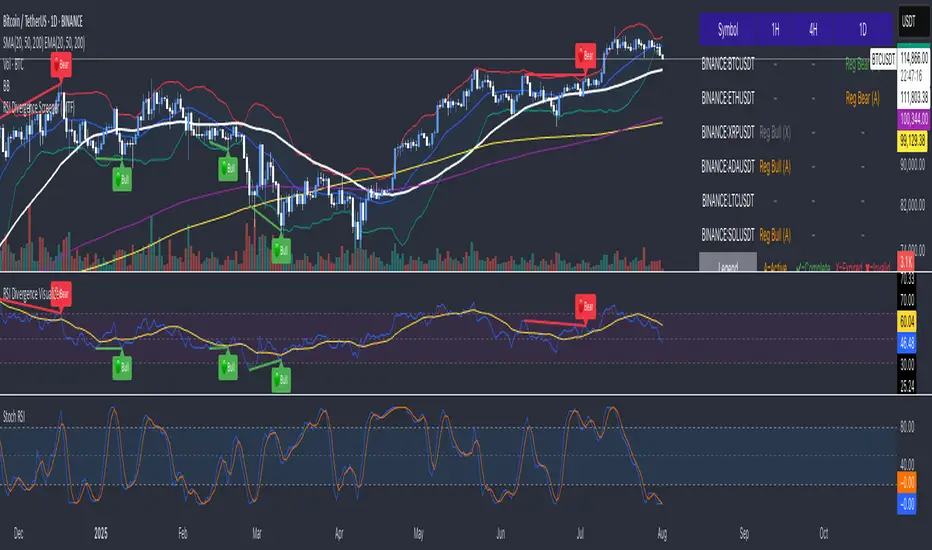This screenshot has width=932, height=550.
Task: Click Reg Bull (A) in SOLUSDT row
Action: pyautogui.click(x=775, y=235)
